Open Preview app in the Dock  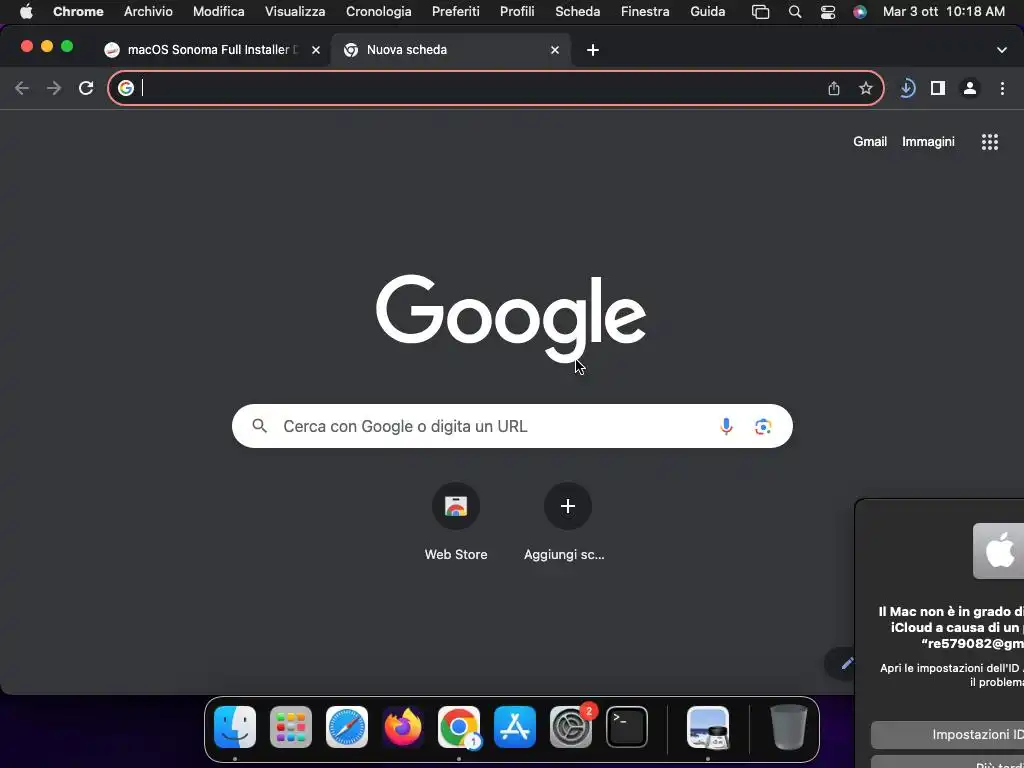(x=708, y=727)
